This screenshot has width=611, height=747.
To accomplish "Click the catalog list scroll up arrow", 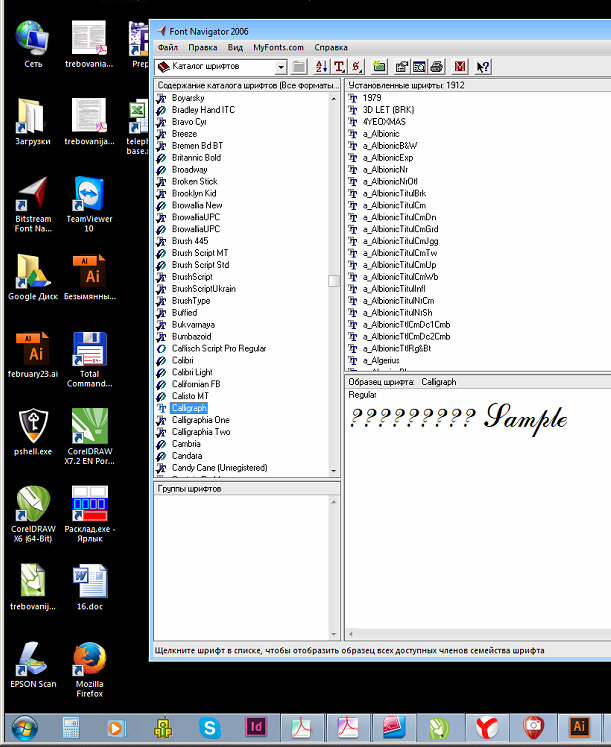I will [334, 98].
